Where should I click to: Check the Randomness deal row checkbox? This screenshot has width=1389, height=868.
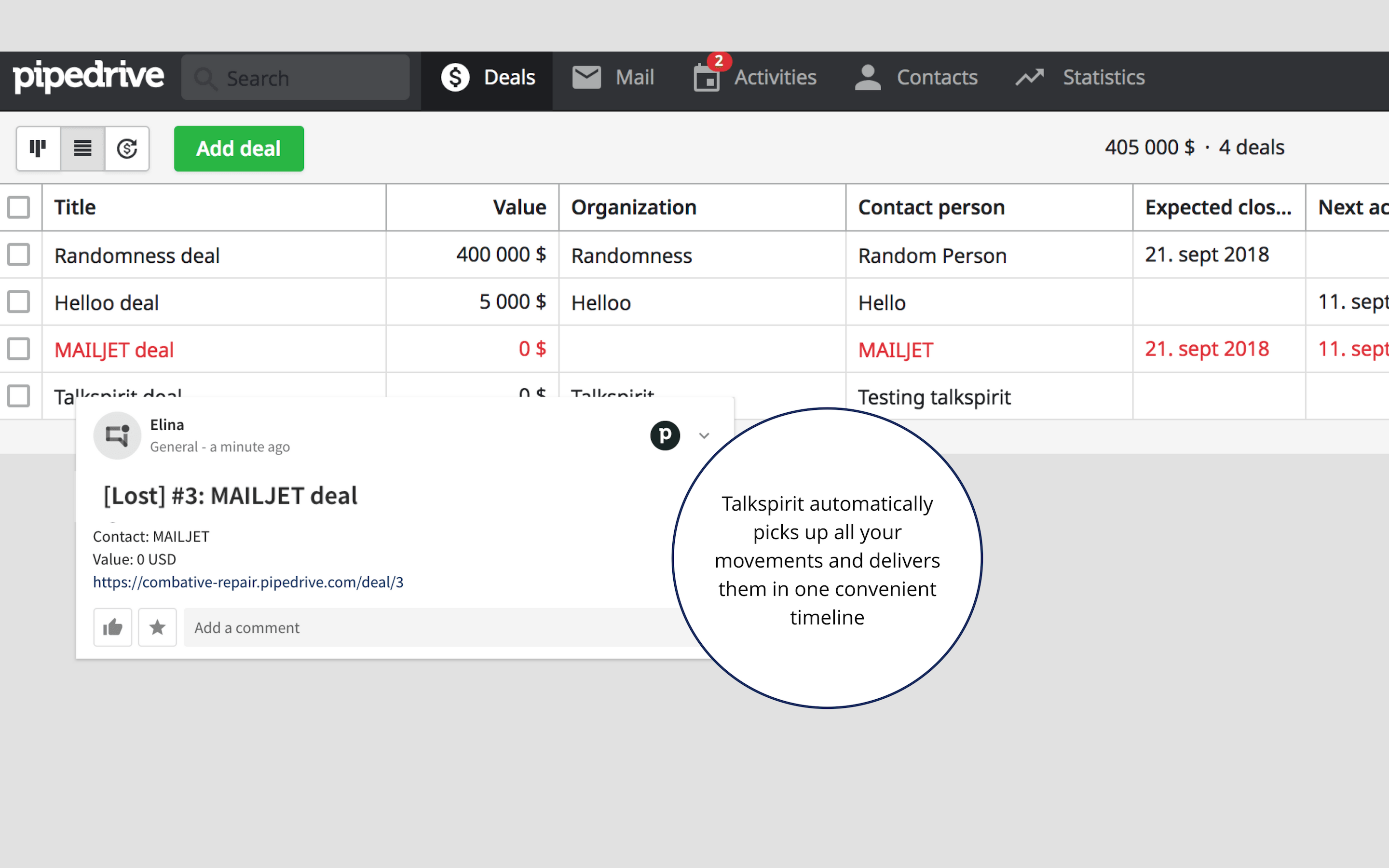[18, 254]
